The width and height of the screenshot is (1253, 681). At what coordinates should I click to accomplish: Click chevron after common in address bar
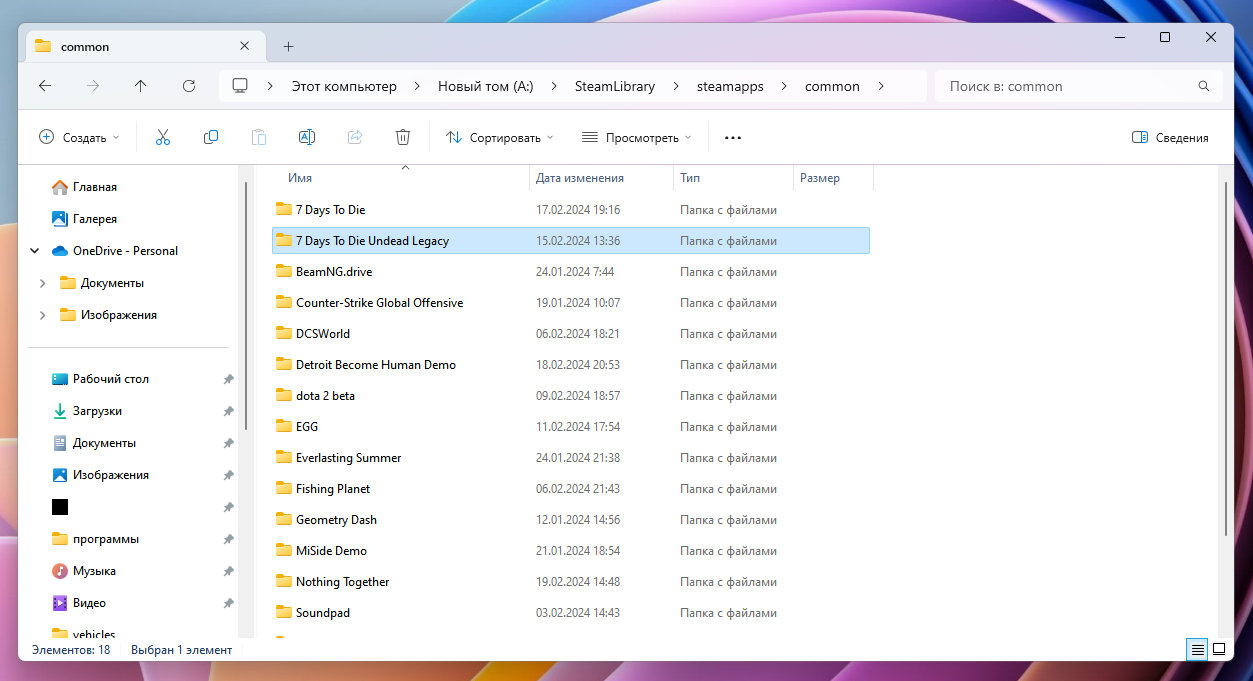click(881, 86)
